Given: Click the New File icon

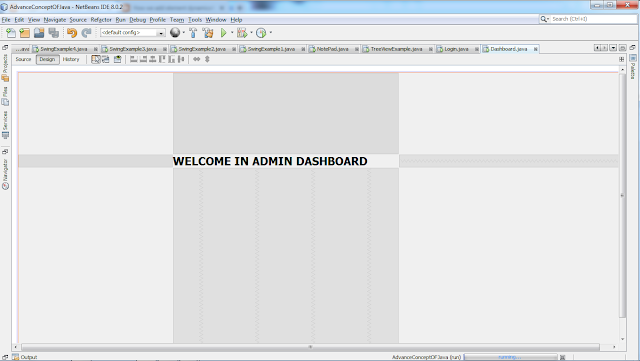Looking at the screenshot, I should pyautogui.click(x=11, y=33).
